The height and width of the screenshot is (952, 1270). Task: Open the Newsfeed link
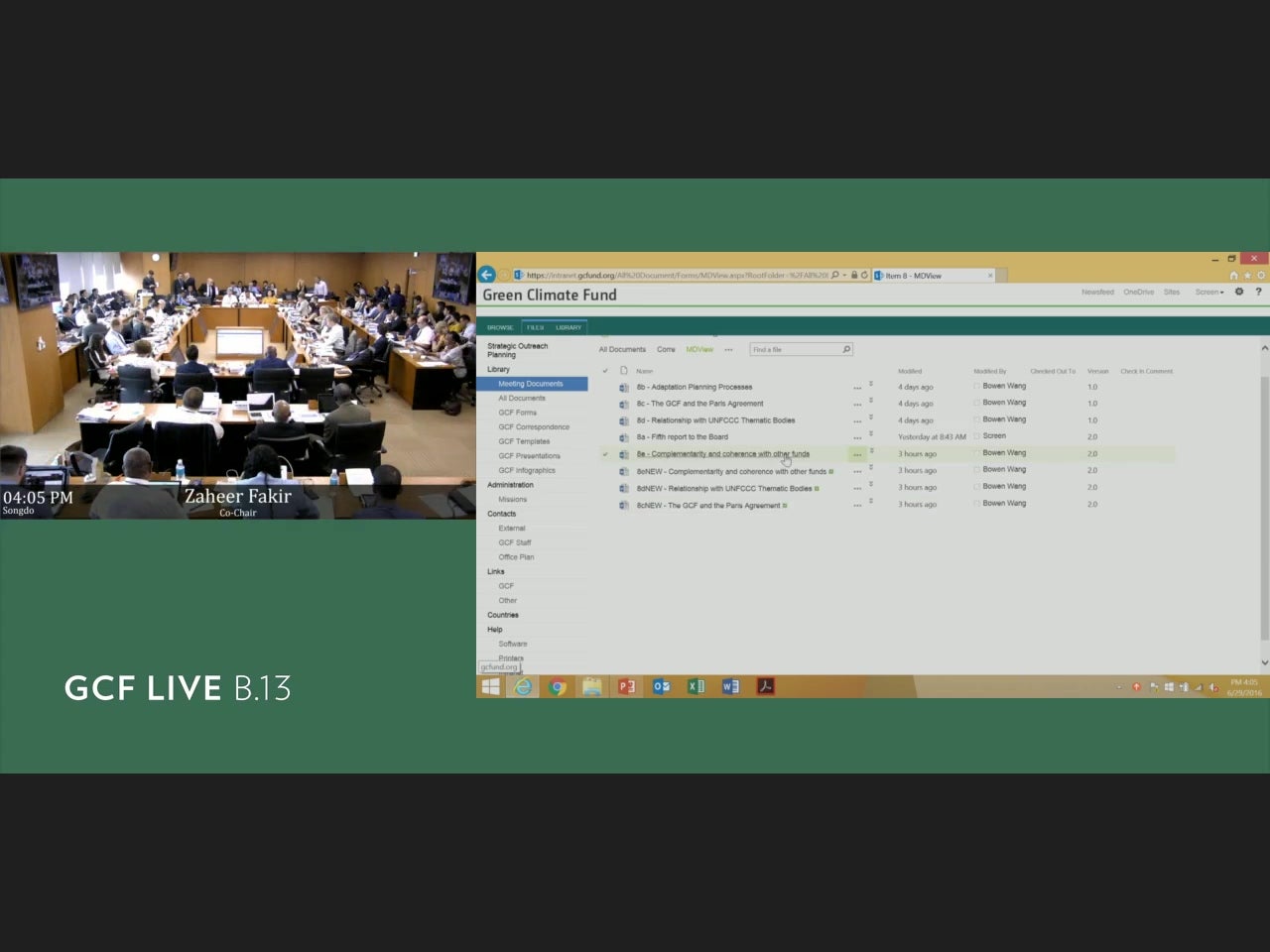tap(1097, 292)
